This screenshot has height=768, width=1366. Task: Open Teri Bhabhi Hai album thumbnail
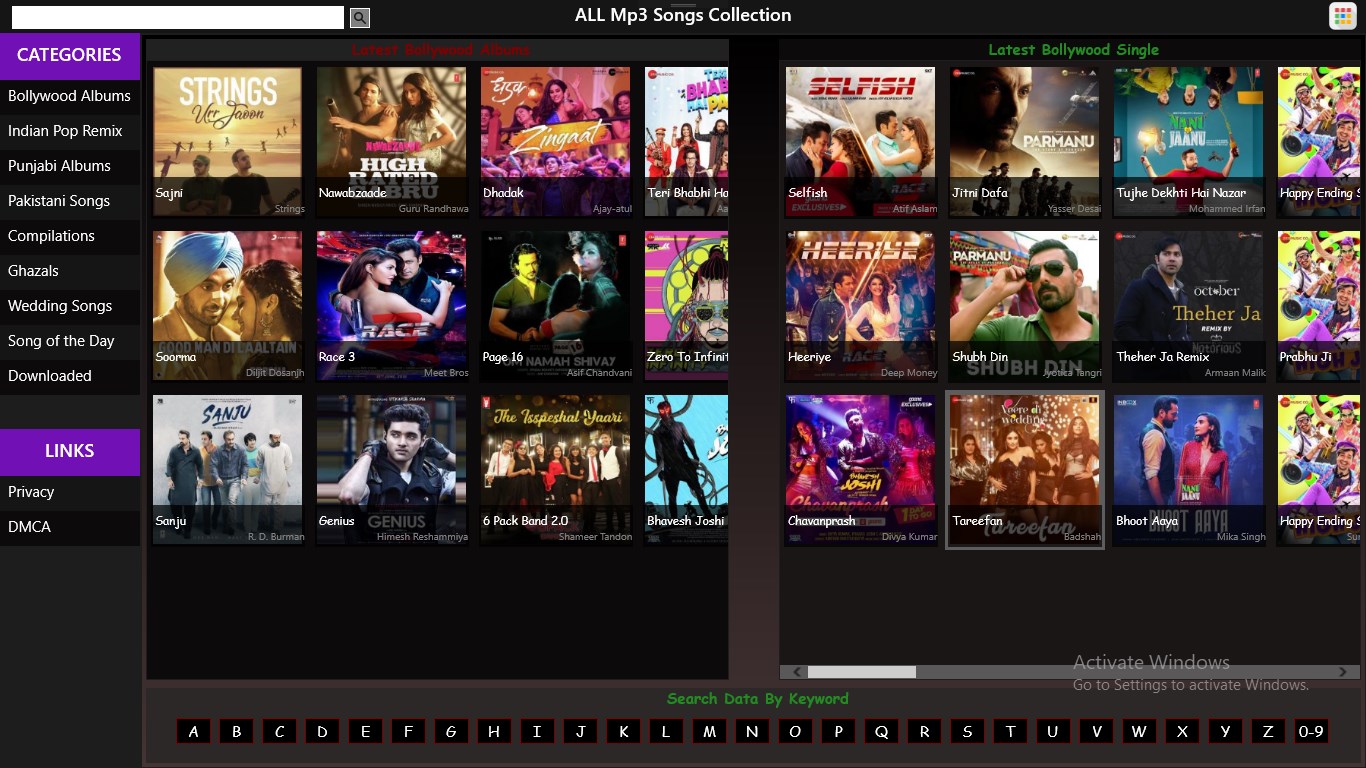[x=686, y=142]
